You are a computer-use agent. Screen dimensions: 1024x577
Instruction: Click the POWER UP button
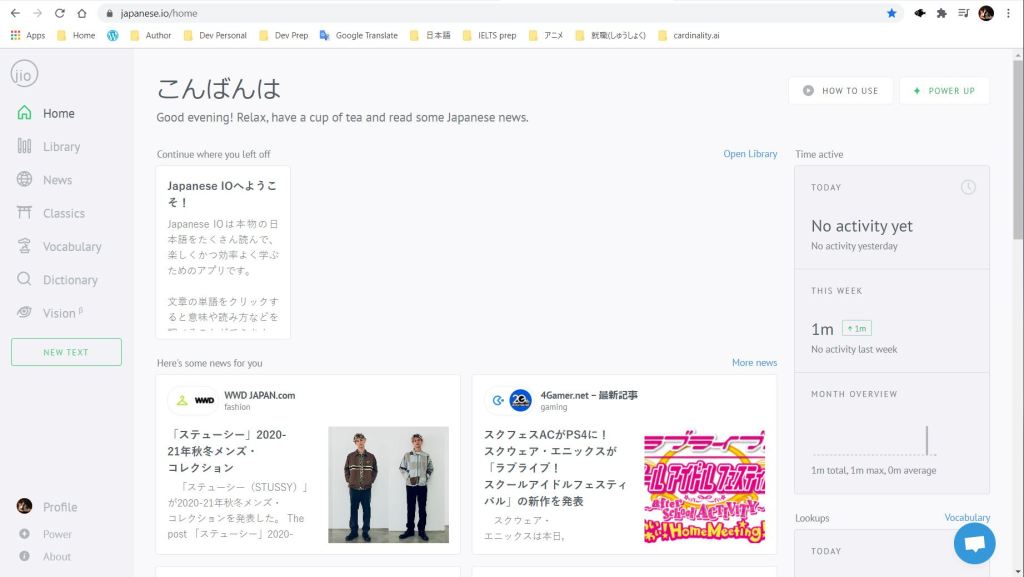click(x=944, y=91)
